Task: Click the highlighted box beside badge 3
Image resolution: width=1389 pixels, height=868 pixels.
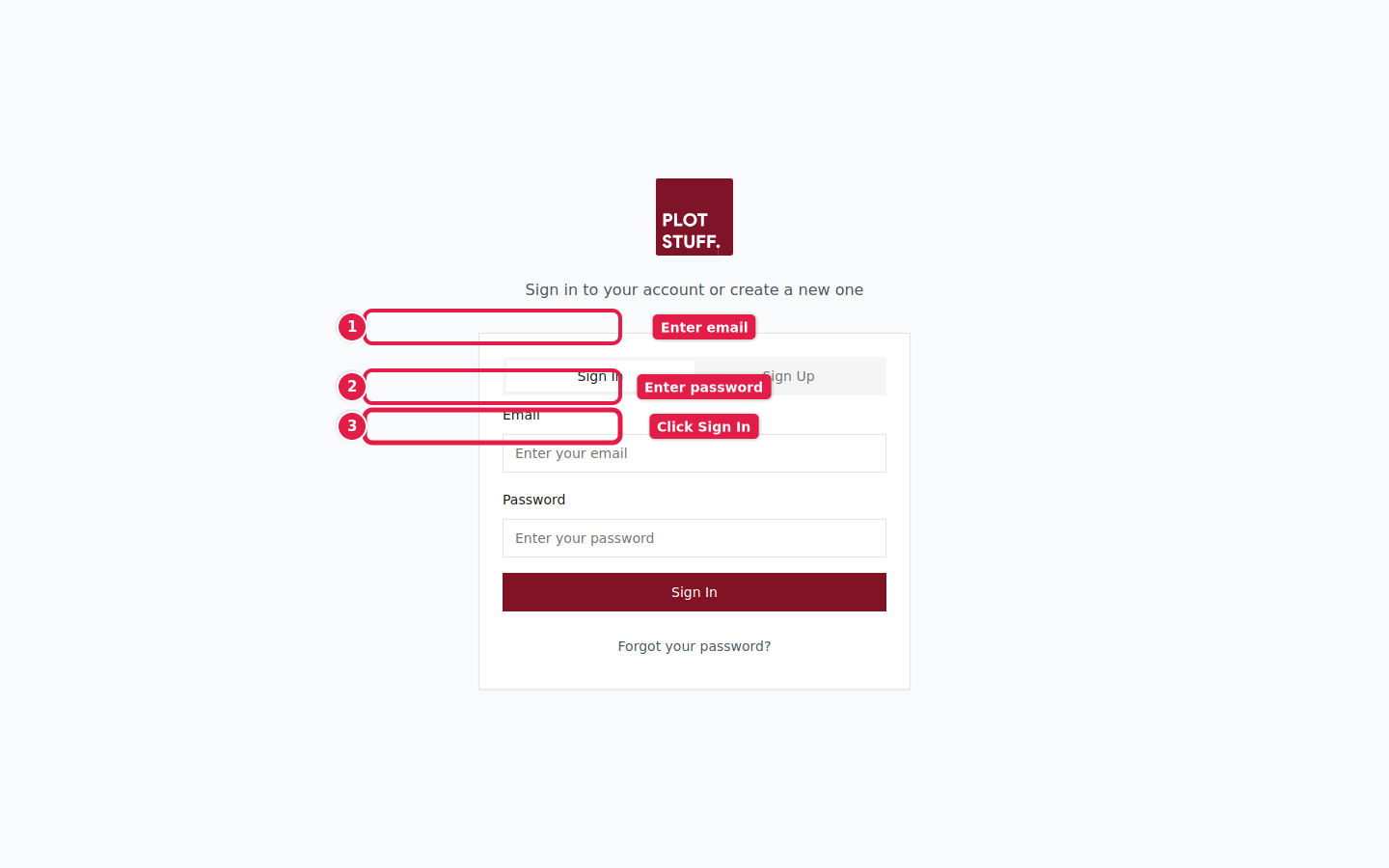Action: (x=492, y=426)
